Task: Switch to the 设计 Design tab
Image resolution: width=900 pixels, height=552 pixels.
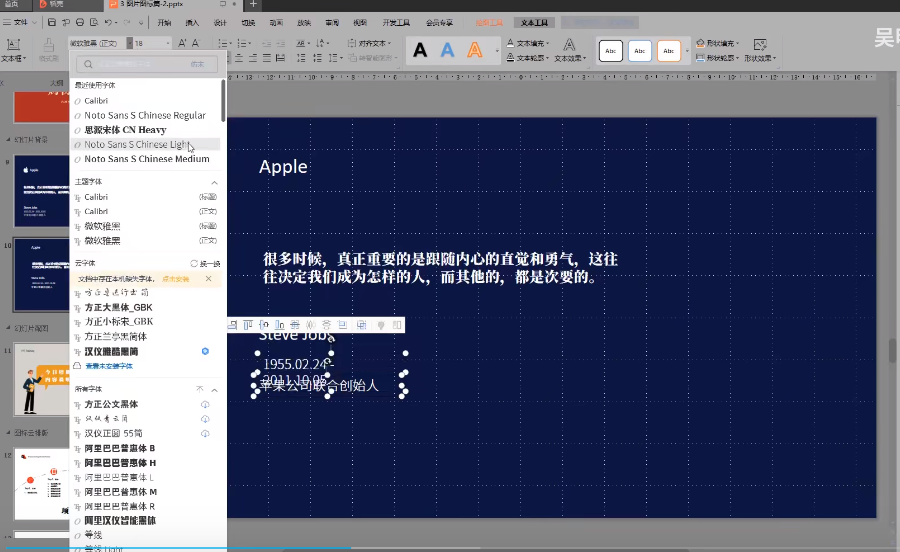Action: [220, 23]
